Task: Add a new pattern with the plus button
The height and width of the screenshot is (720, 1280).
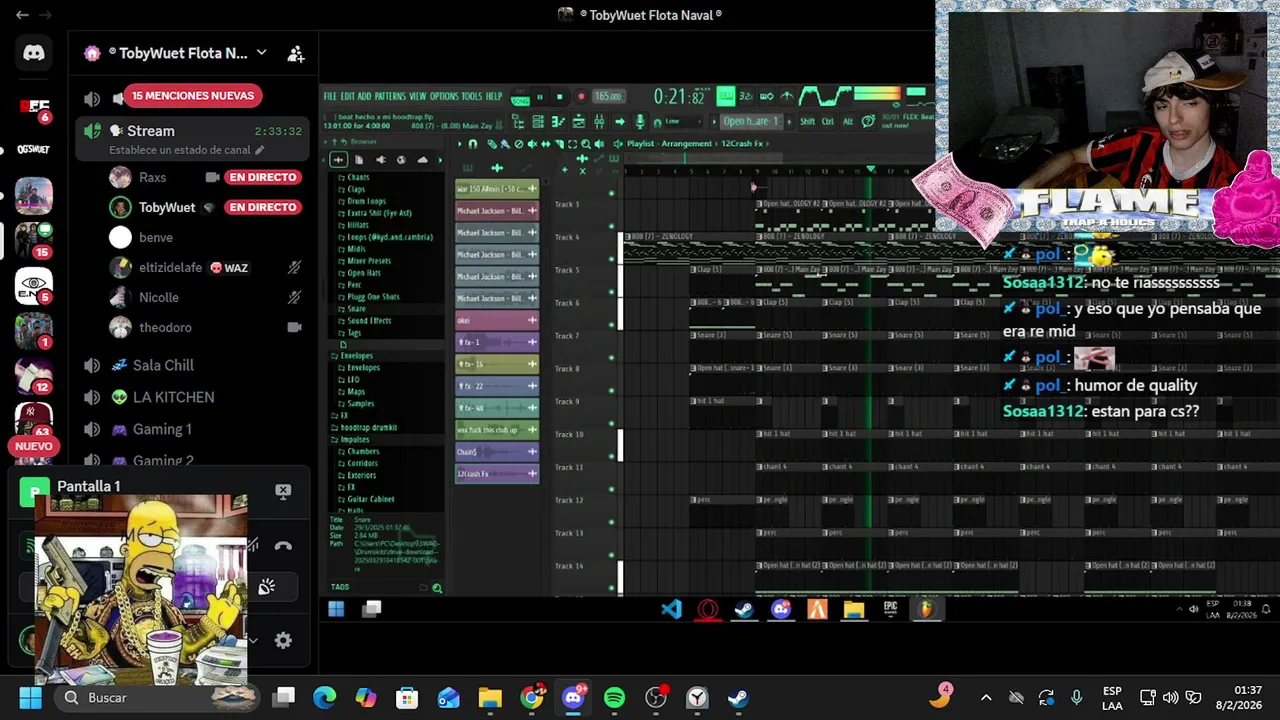Action: tap(788, 121)
